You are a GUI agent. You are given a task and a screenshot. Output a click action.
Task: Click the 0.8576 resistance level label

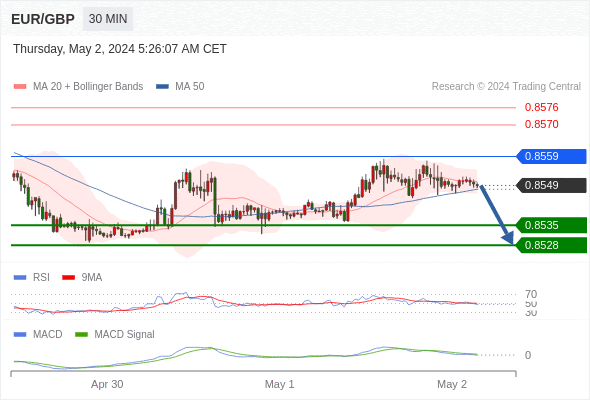pyautogui.click(x=541, y=107)
